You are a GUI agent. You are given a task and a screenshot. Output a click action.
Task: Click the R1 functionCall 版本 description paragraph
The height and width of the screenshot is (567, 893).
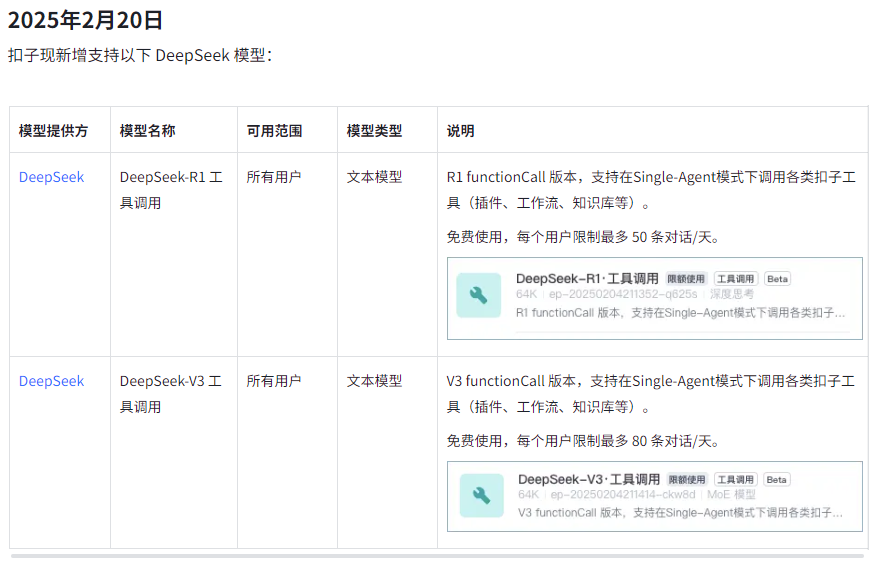pyautogui.click(x=651, y=190)
